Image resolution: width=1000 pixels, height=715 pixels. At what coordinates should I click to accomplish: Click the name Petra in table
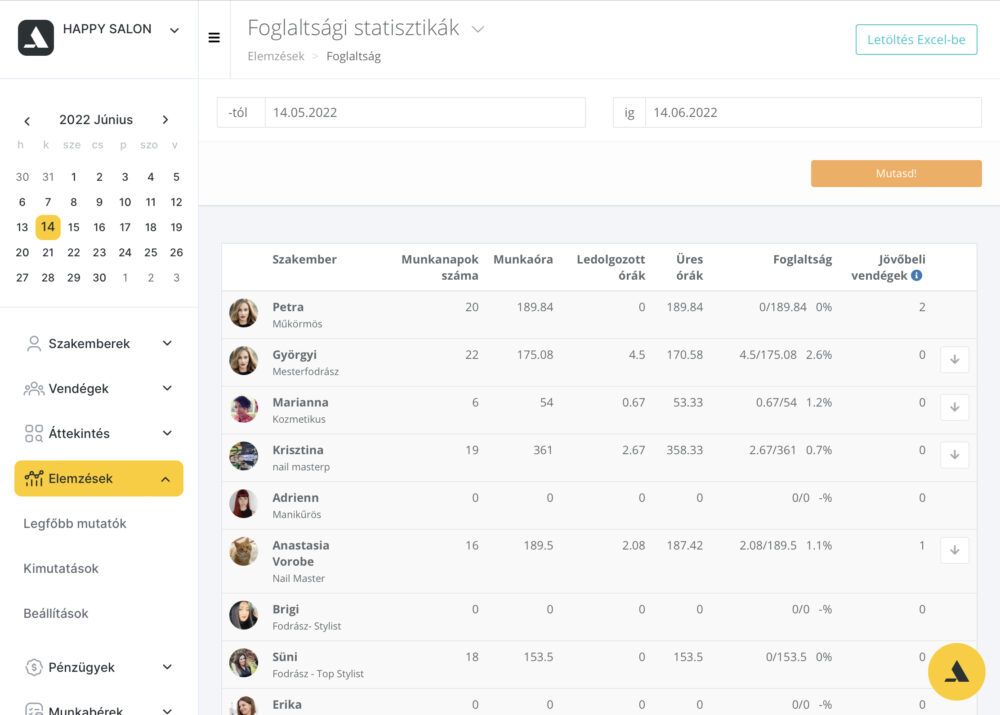(288, 307)
